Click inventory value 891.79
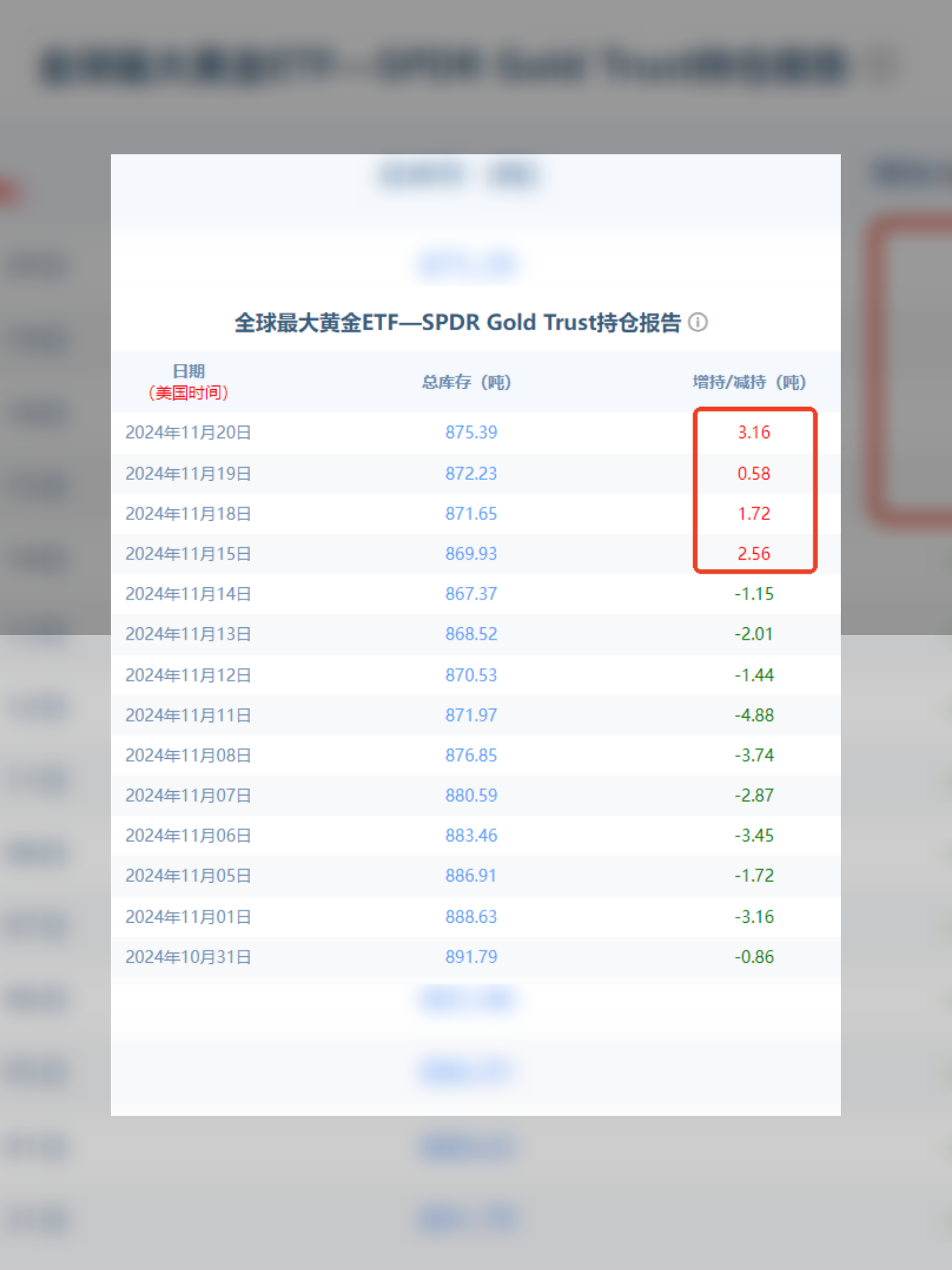The width and height of the screenshot is (952, 1270). (471, 956)
